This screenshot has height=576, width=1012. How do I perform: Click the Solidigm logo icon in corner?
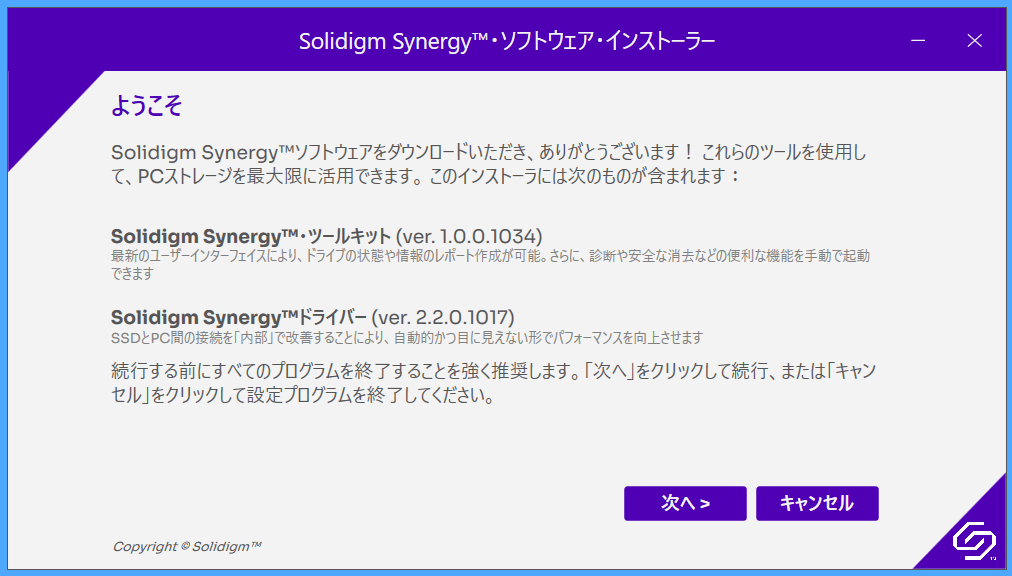point(974,540)
